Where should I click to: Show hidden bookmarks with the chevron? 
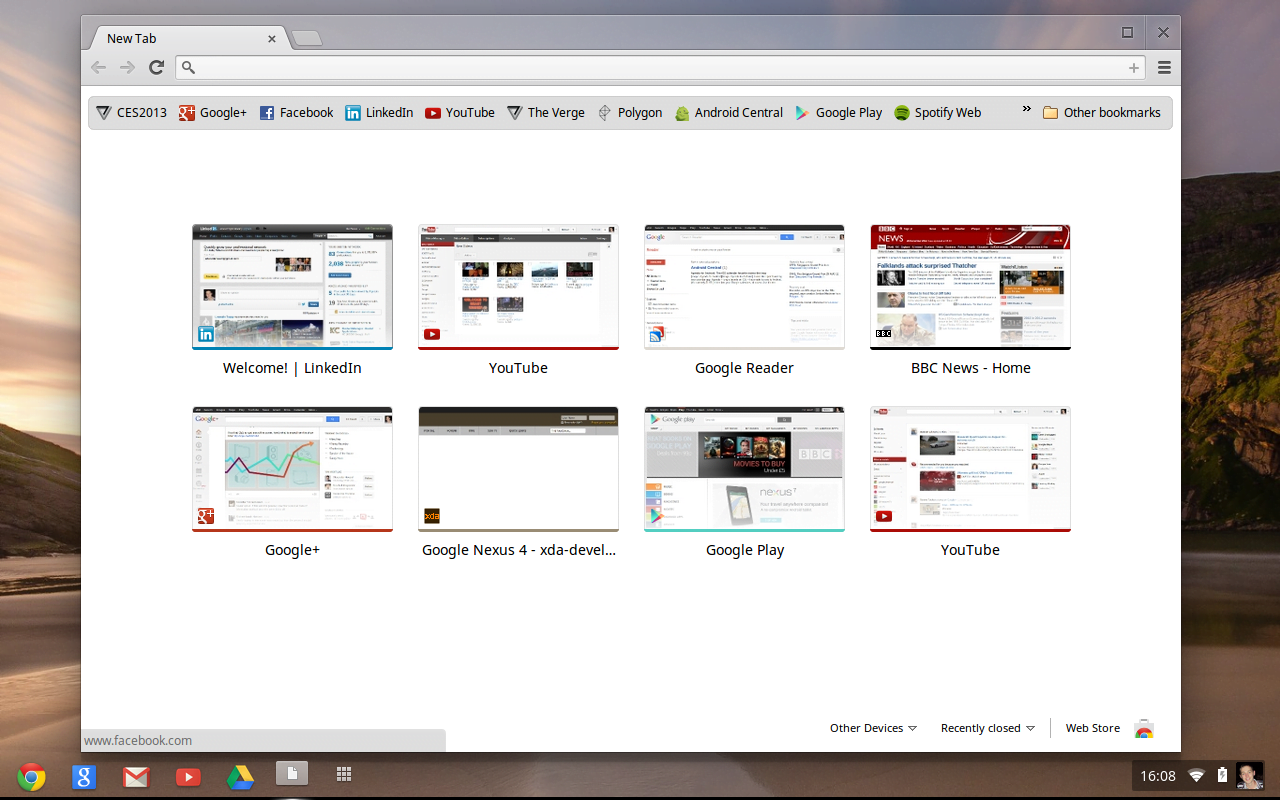tap(1026, 110)
